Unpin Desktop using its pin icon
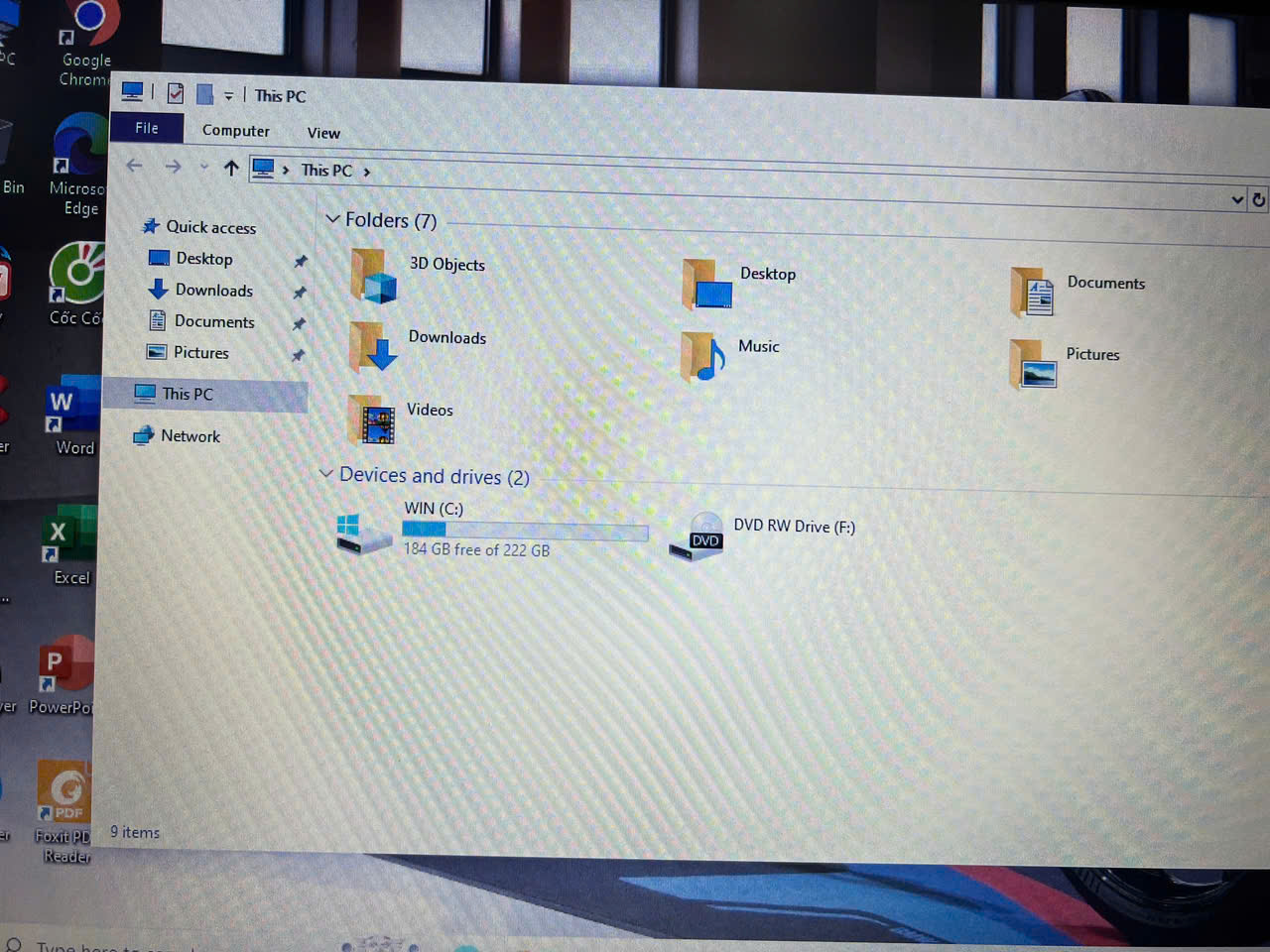Image resolution: width=1270 pixels, height=952 pixels. coord(300,262)
